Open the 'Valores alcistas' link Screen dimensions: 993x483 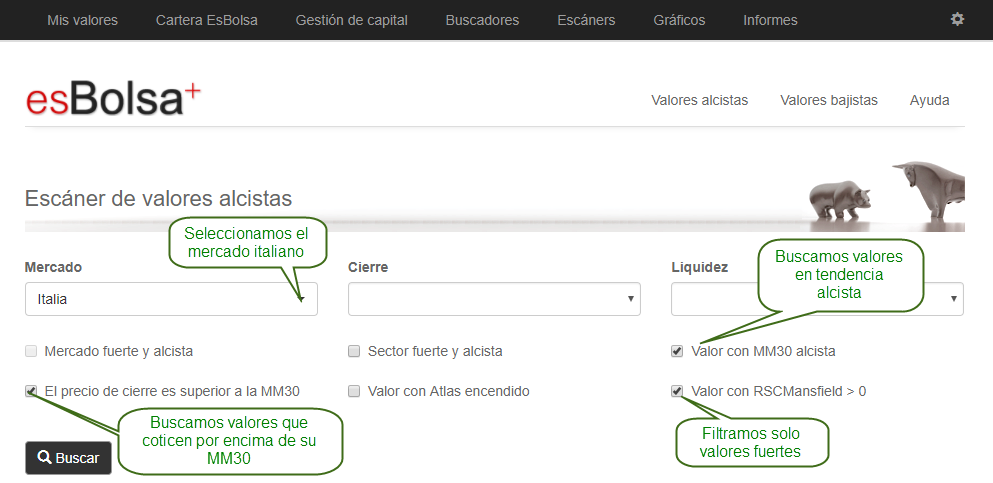(x=699, y=100)
